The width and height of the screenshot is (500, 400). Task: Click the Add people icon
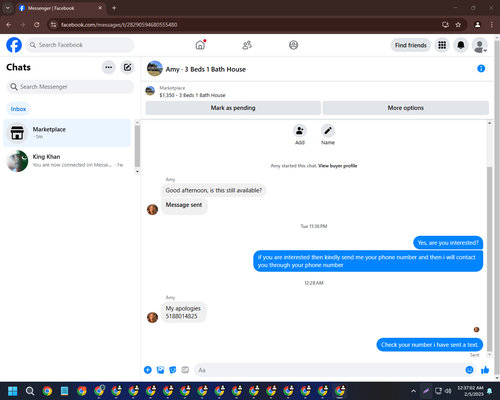point(300,131)
